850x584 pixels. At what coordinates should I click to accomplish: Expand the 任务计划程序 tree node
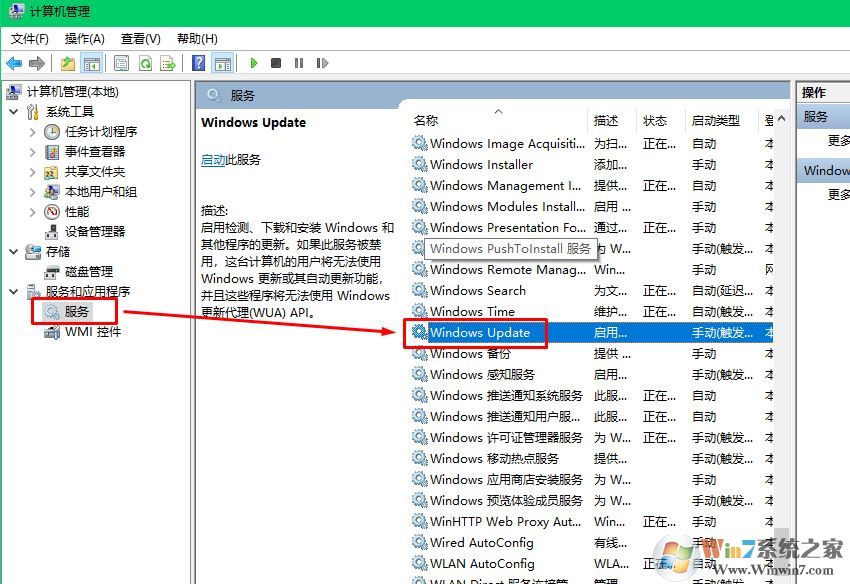tap(32, 132)
